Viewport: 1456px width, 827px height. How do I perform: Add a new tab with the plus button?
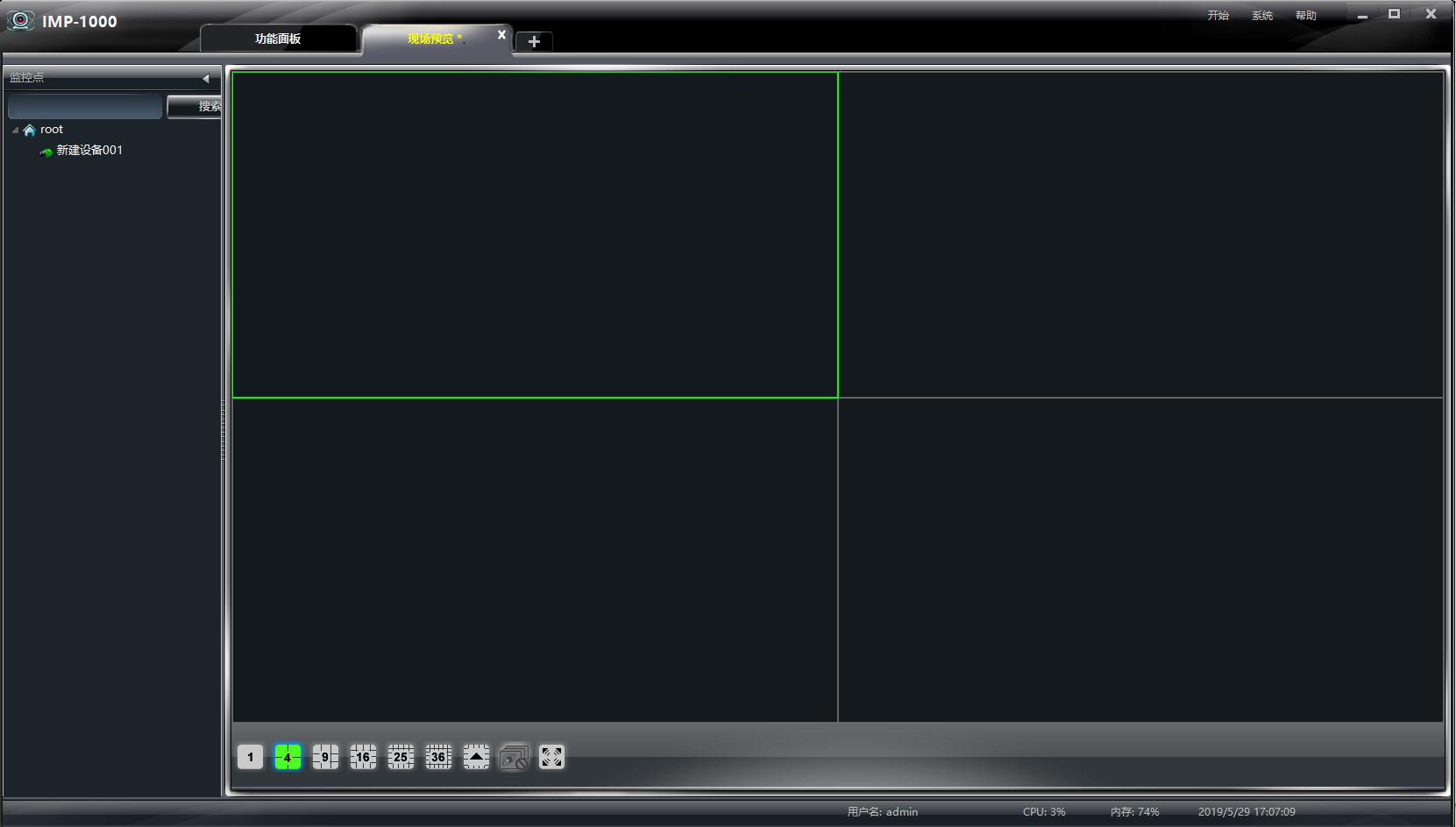click(x=534, y=41)
